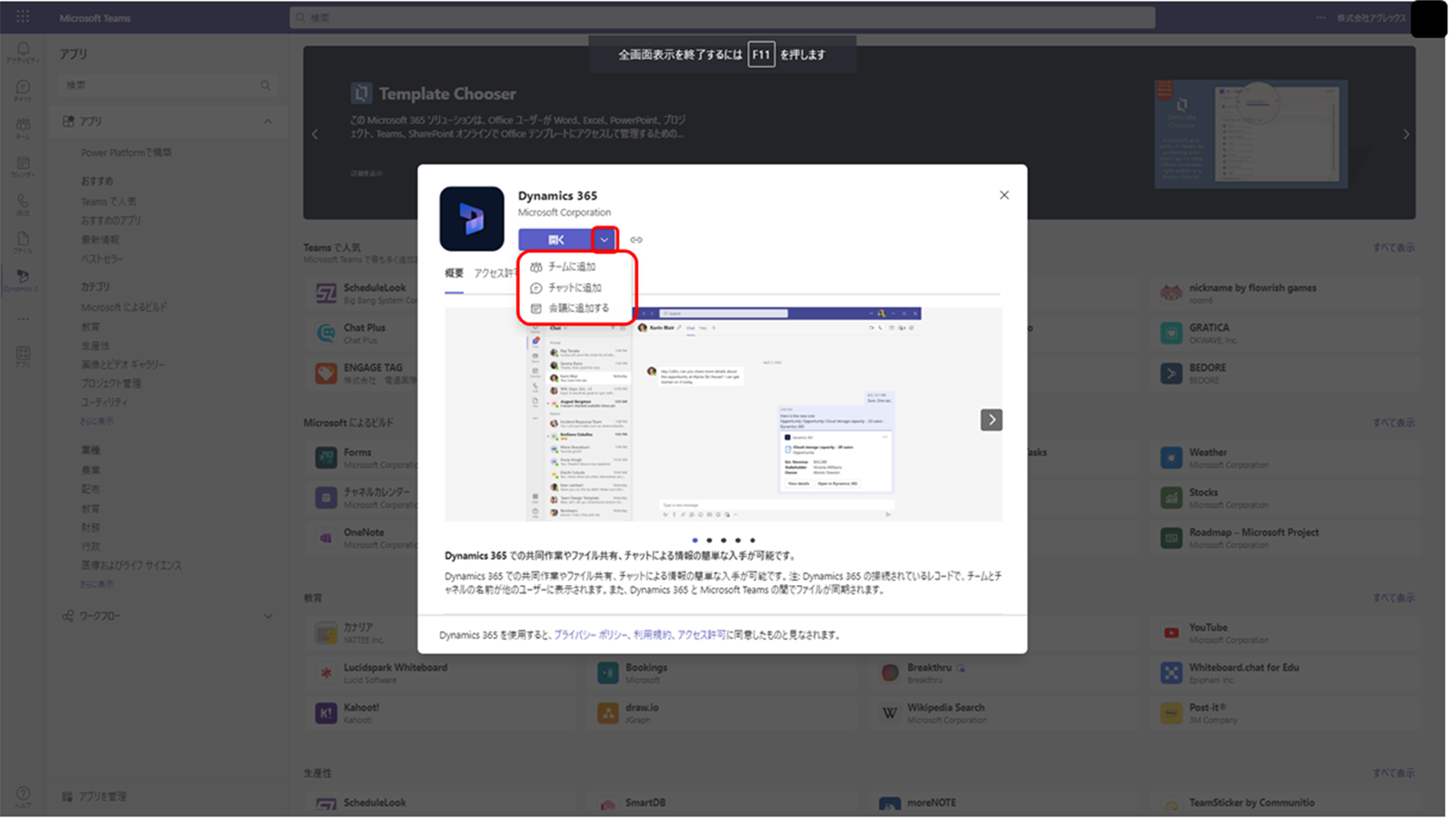Screen dimensions: 1456x821
Task: Click アプリを管理 at bottom of side panel
Action: point(94,797)
